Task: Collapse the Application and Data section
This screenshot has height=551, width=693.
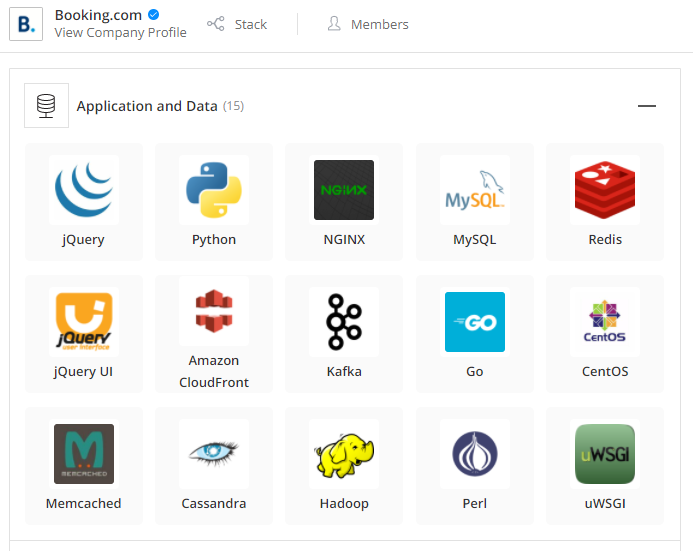Action: 647,106
